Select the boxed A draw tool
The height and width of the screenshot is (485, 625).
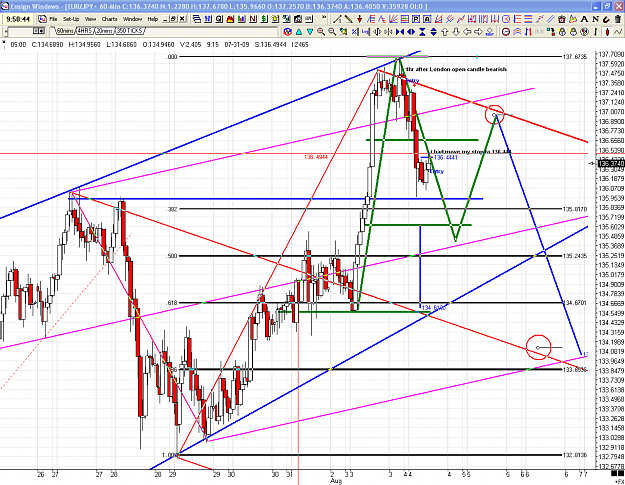coord(427,19)
